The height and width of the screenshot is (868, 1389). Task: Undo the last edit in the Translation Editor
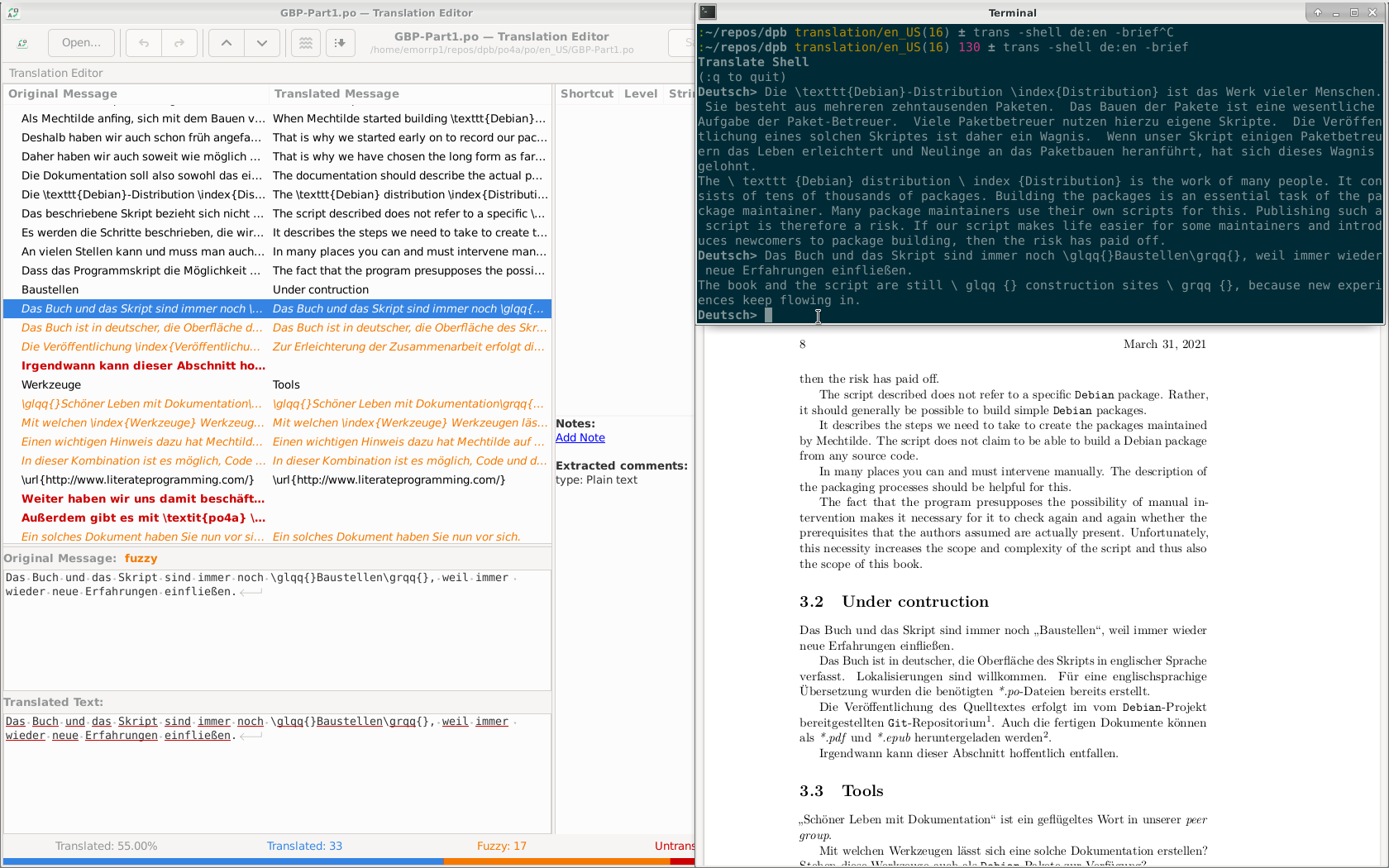tap(144, 43)
